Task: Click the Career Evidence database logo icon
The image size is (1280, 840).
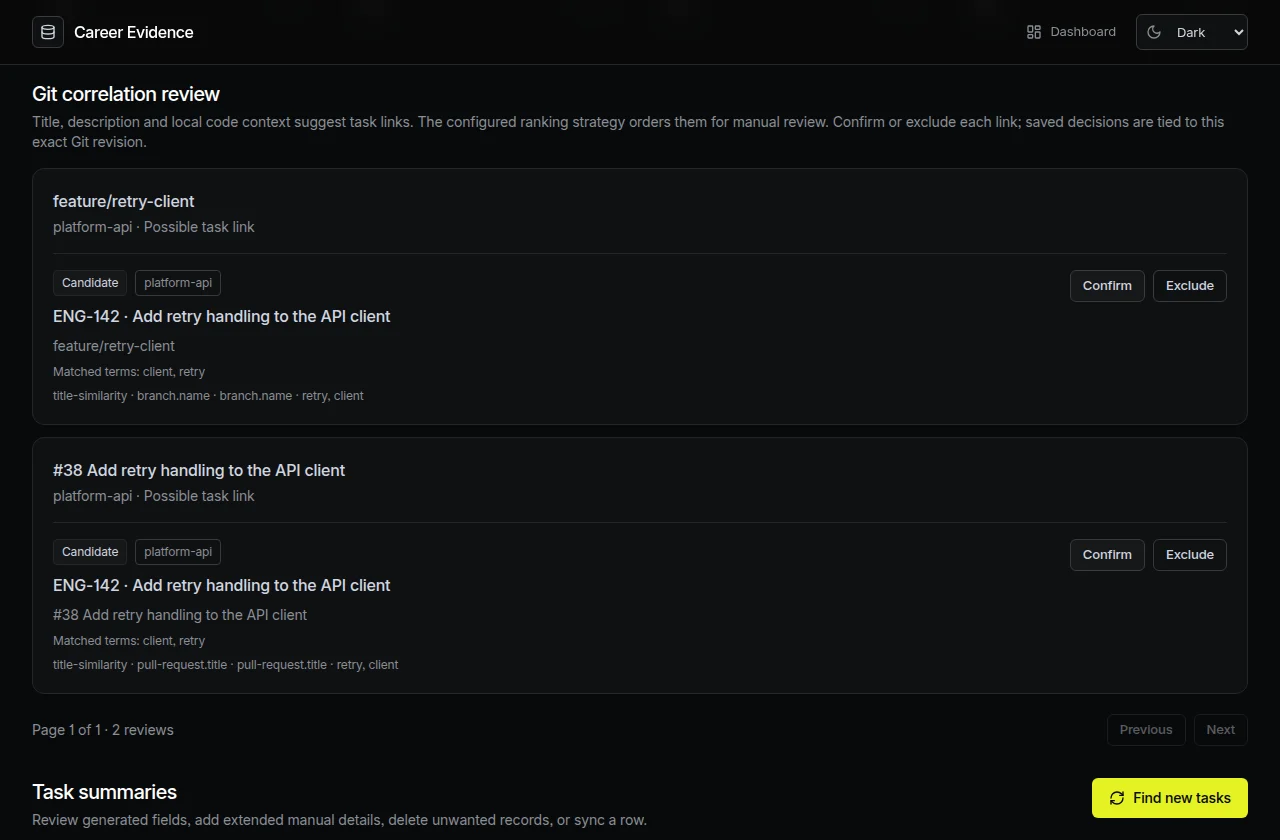Action: (48, 32)
